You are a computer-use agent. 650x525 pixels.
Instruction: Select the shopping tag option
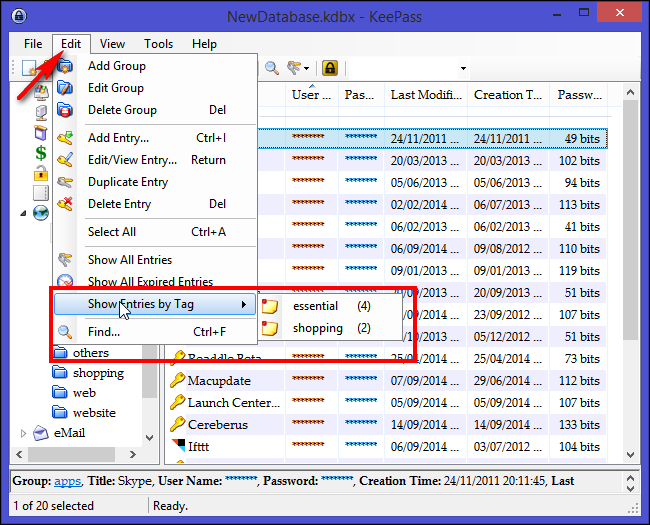coord(317,328)
